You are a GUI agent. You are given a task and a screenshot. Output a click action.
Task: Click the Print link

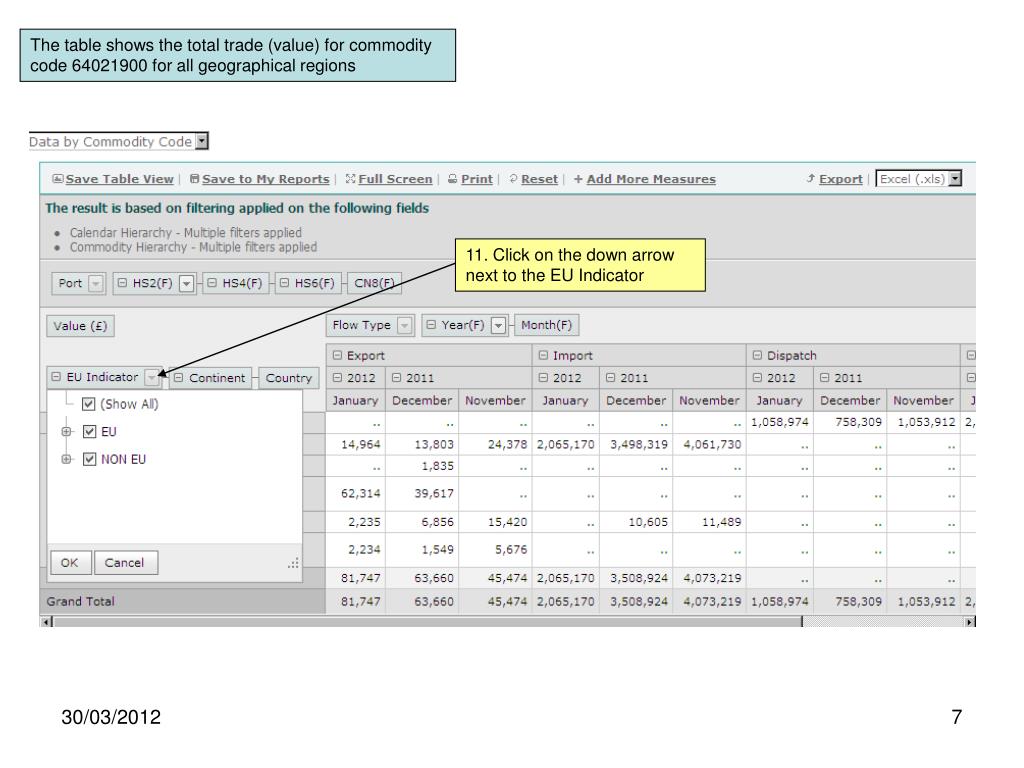477,179
